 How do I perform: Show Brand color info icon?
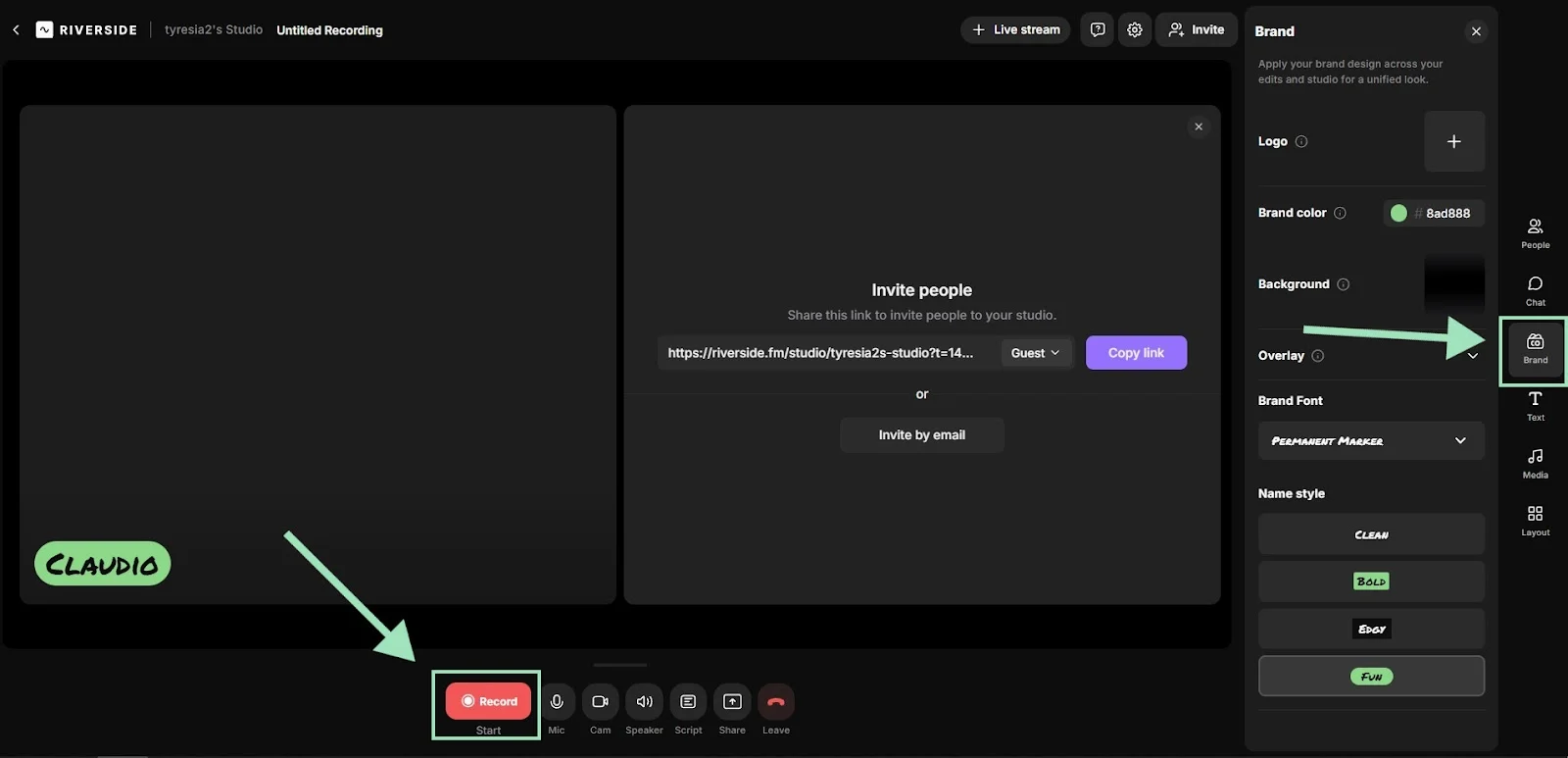point(1340,213)
